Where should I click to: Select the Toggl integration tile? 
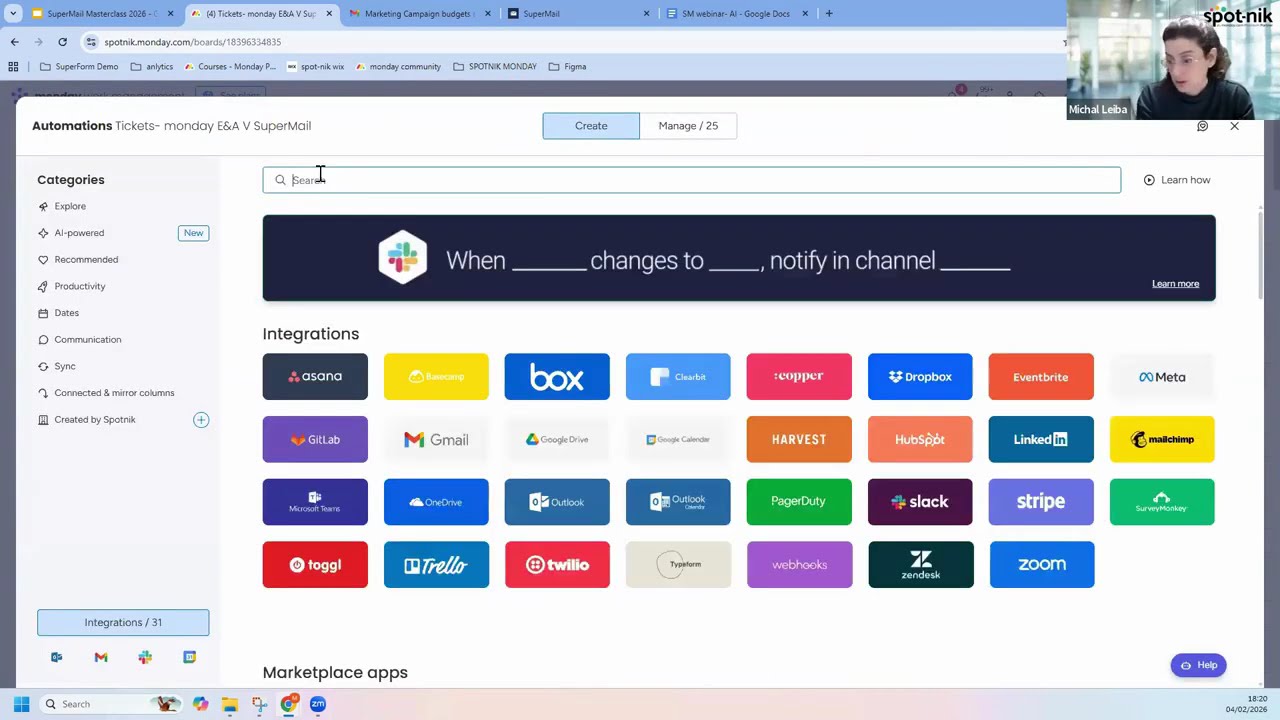[x=315, y=564]
